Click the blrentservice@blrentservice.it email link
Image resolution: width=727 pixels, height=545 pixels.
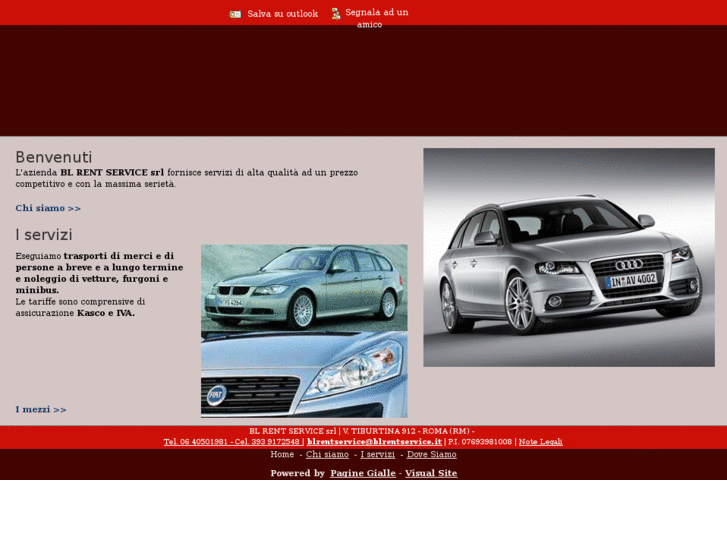pos(374,442)
